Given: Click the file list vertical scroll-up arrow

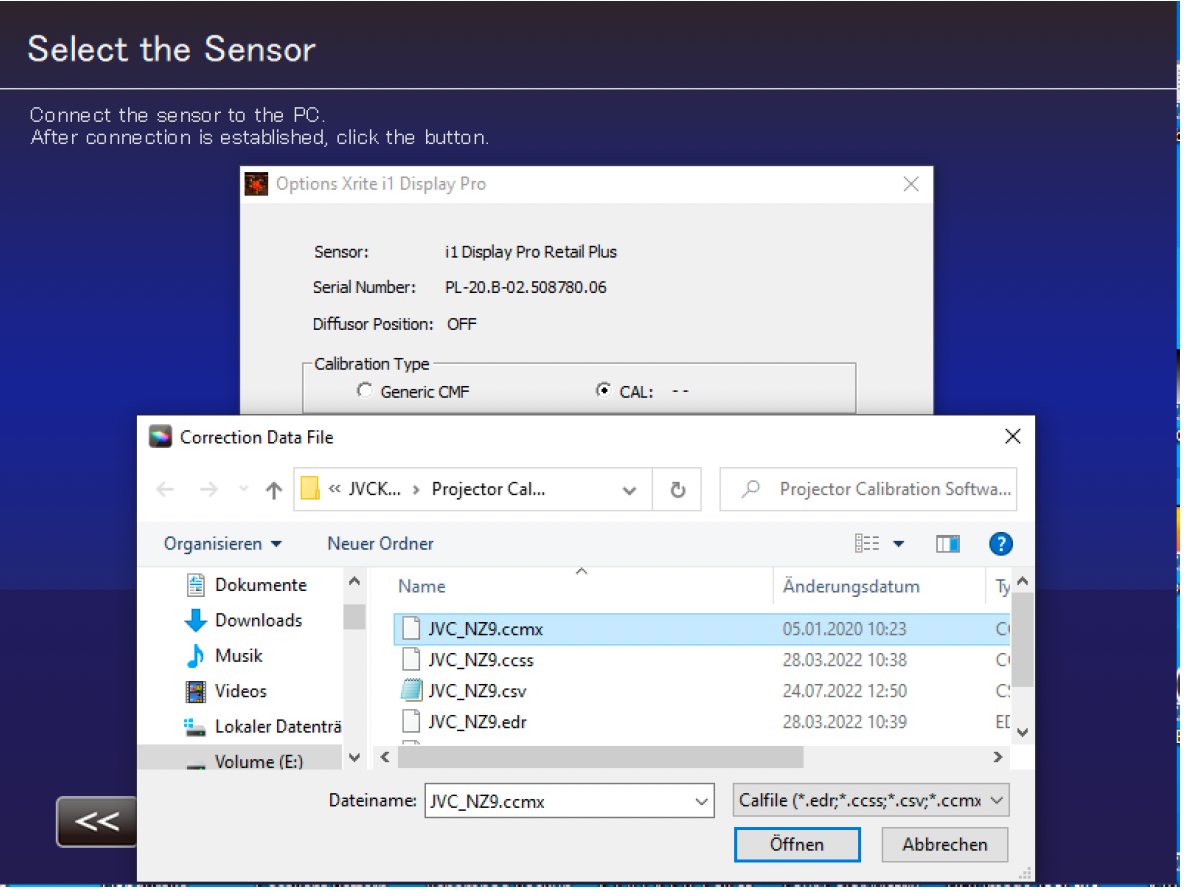Looking at the screenshot, I should click(x=1022, y=582).
